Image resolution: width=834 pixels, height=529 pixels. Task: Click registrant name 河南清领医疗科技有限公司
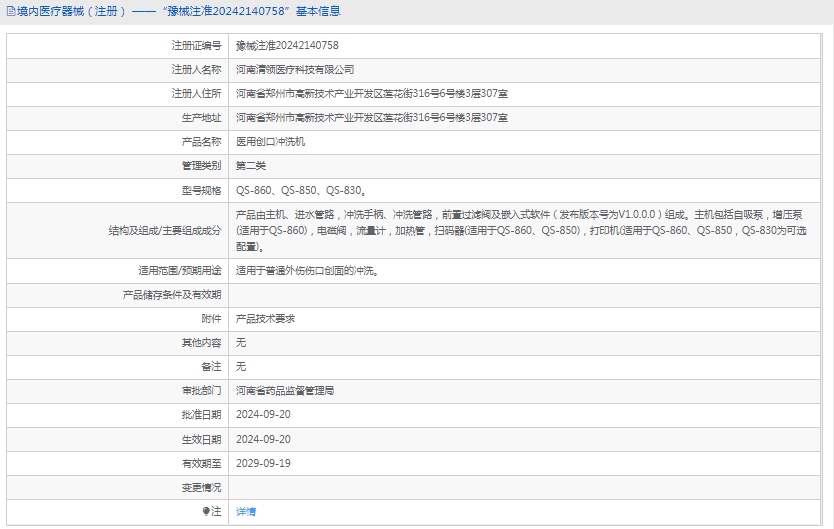[295, 70]
